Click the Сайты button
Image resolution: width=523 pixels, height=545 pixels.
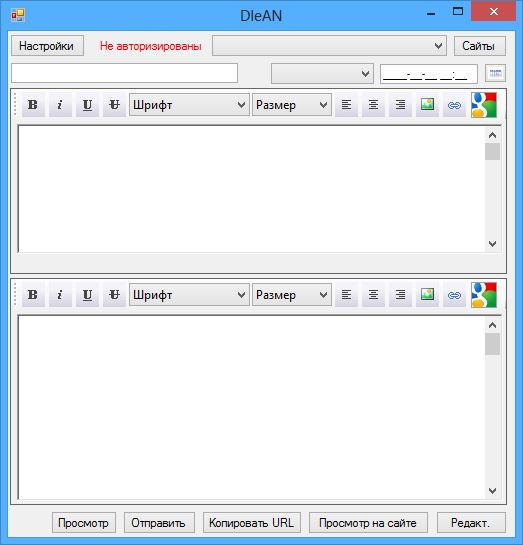pyautogui.click(x=480, y=46)
